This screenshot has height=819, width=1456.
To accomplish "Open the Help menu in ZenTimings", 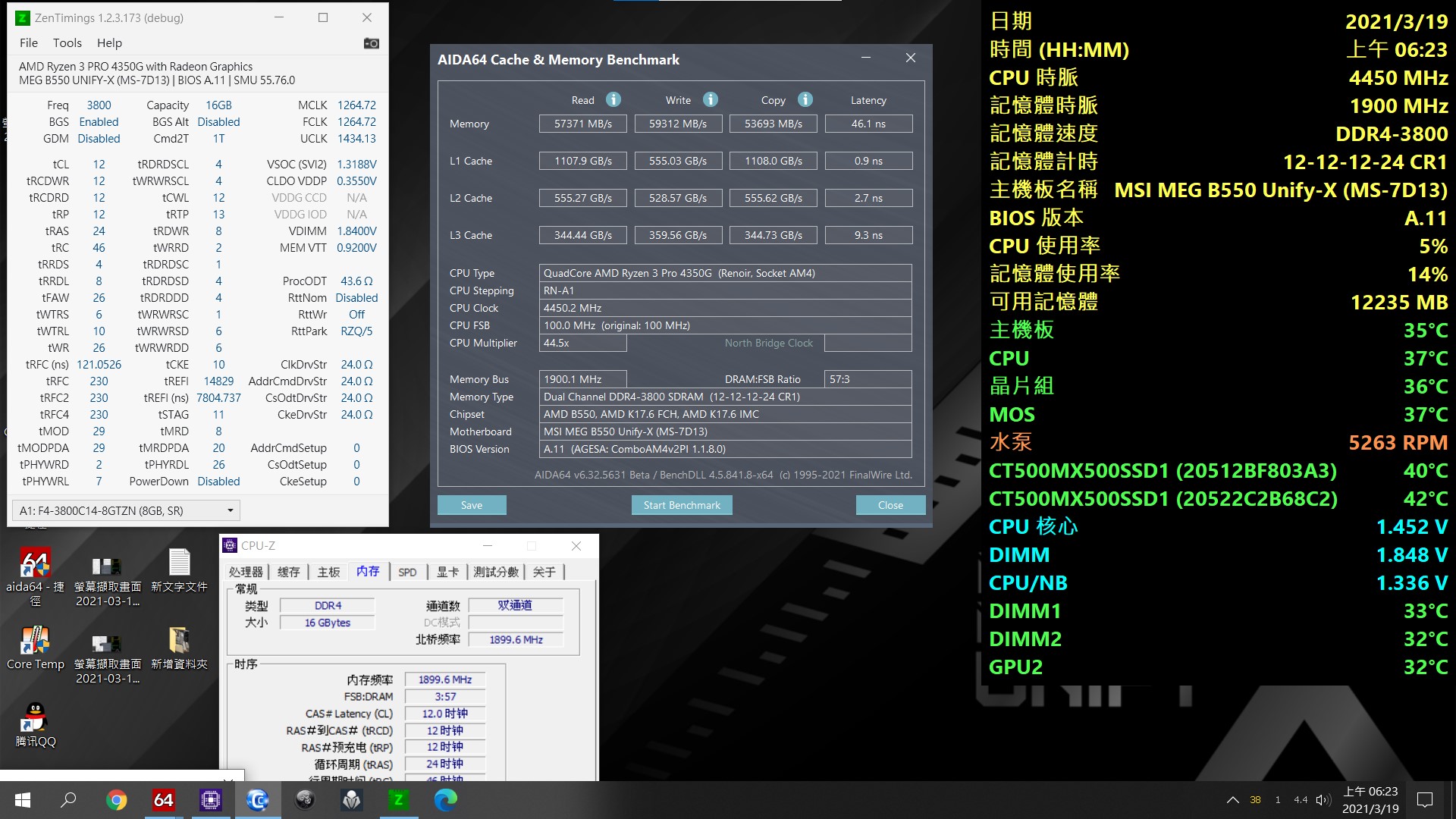I will (109, 43).
